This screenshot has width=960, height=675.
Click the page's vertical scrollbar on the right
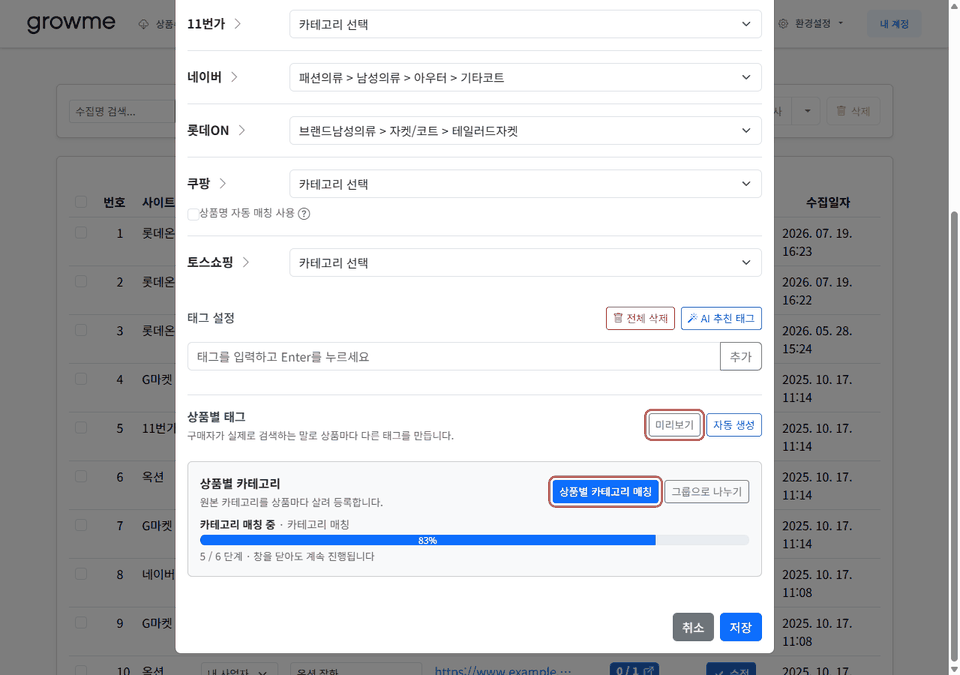[954, 437]
